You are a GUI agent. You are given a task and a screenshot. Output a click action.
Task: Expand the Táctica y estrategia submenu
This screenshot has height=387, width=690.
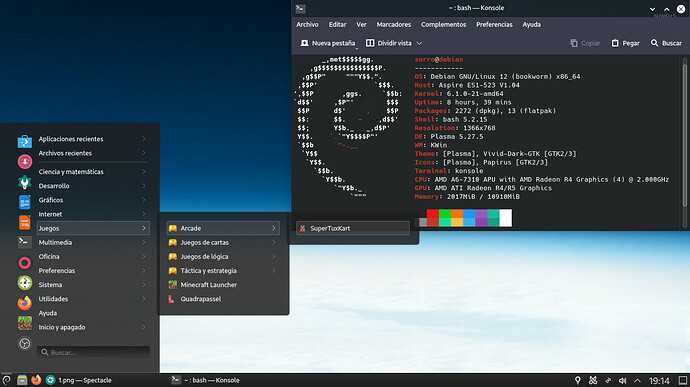224,271
